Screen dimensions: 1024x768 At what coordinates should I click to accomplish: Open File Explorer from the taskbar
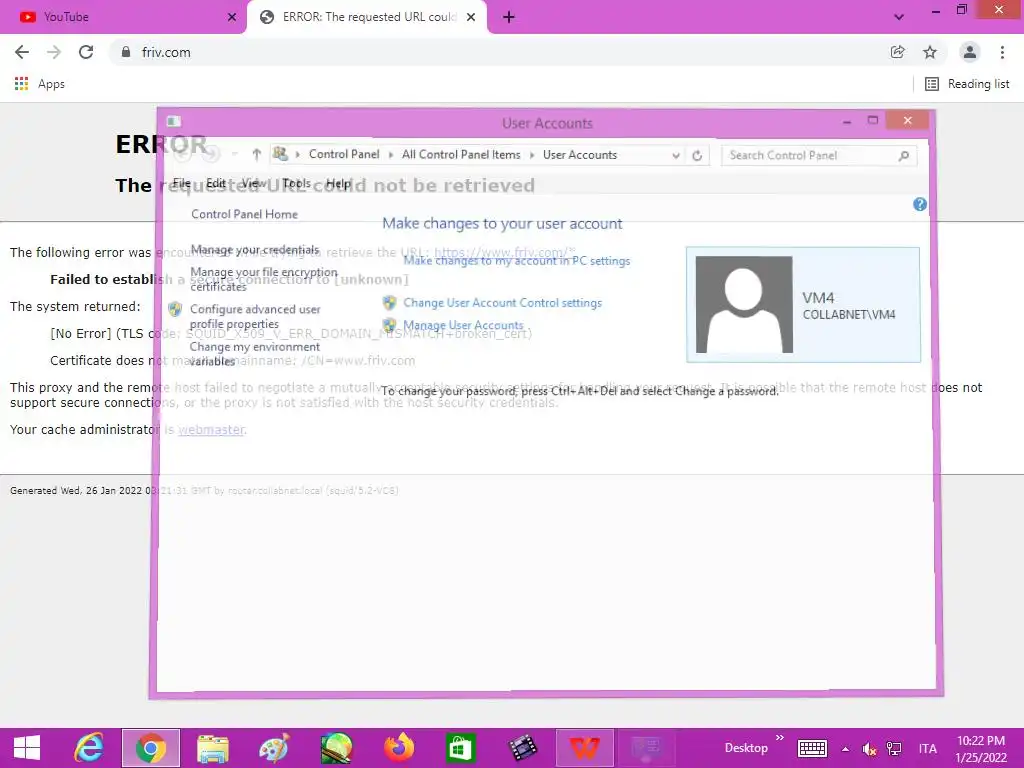[213, 748]
